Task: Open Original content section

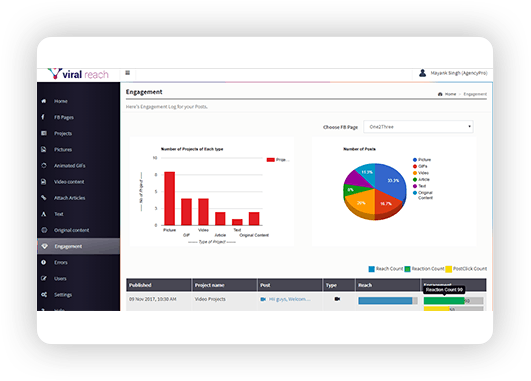Action: 72,230
